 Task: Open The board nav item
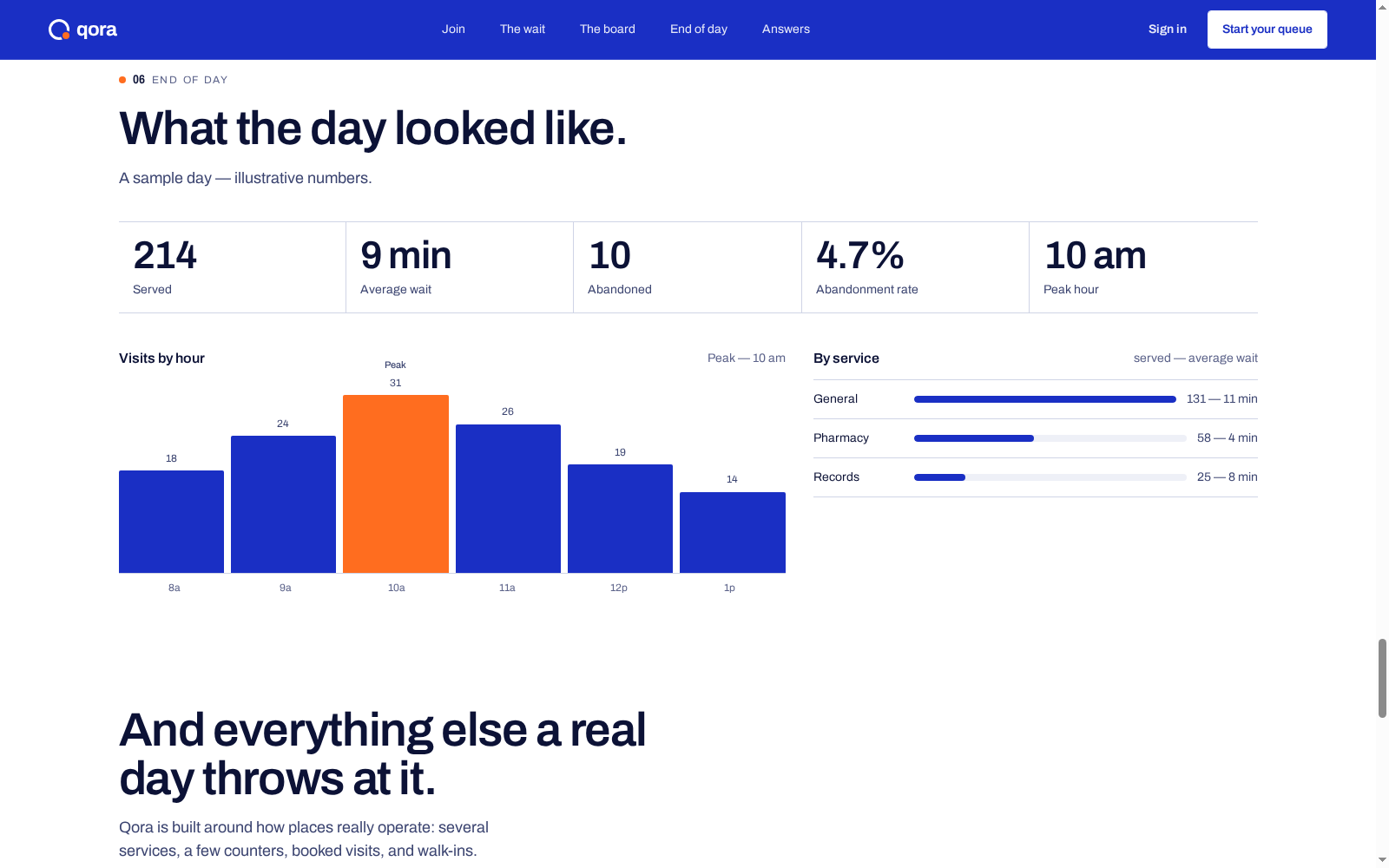tap(608, 30)
